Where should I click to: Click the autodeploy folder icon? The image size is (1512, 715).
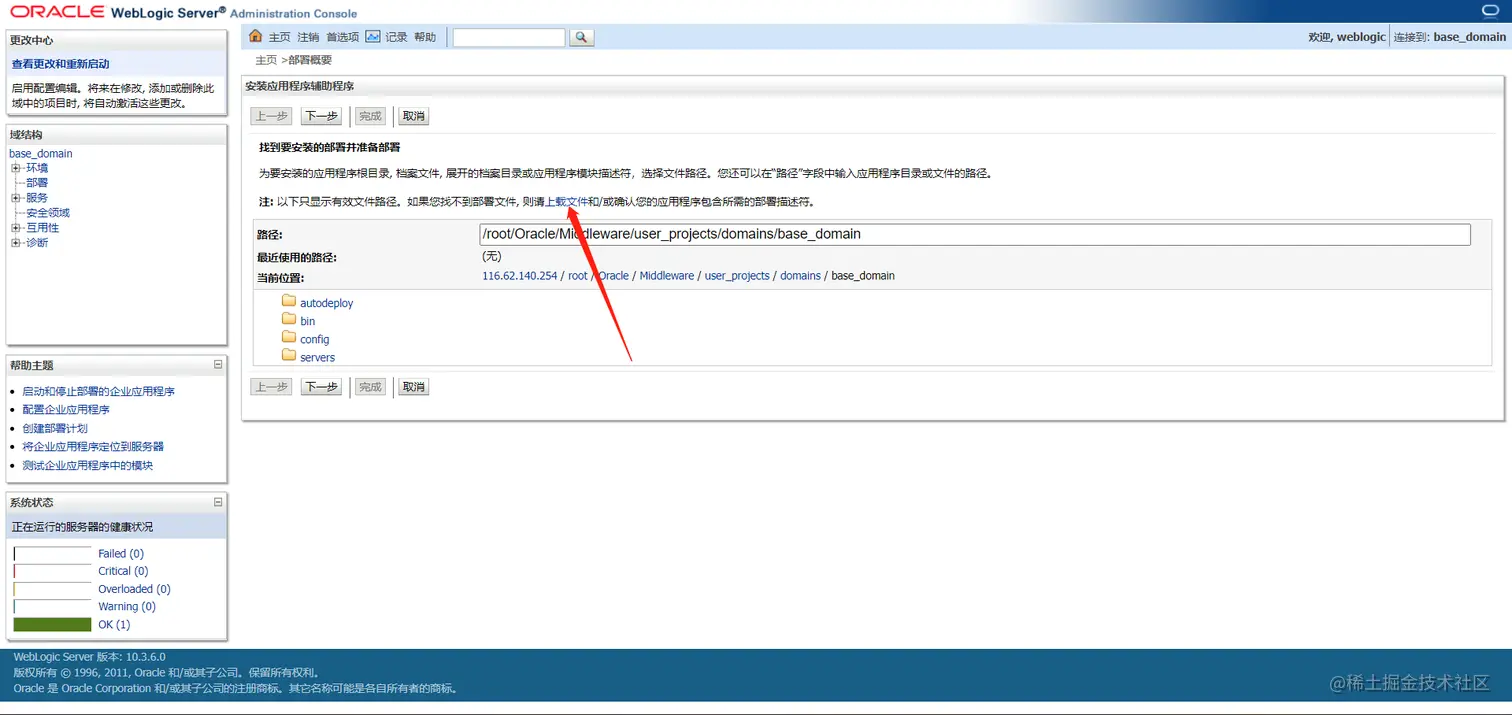[289, 301]
